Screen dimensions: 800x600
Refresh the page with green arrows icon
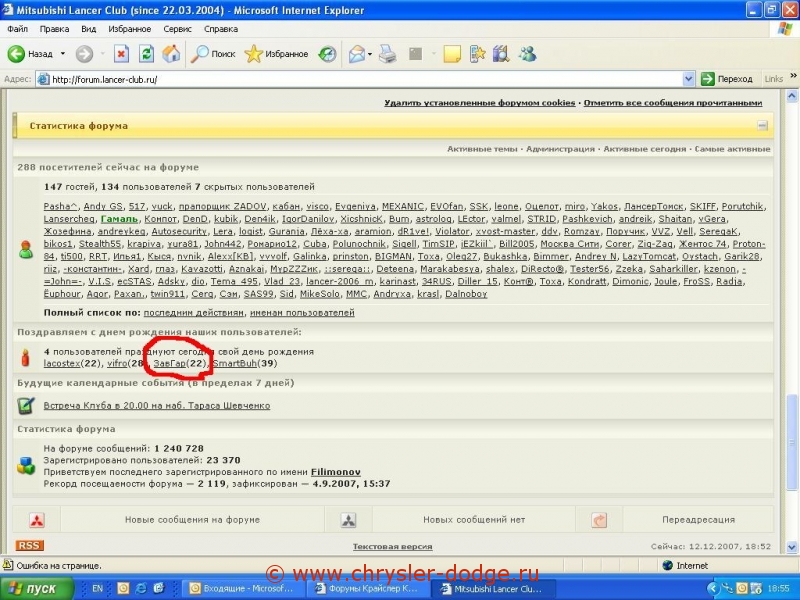[146, 54]
